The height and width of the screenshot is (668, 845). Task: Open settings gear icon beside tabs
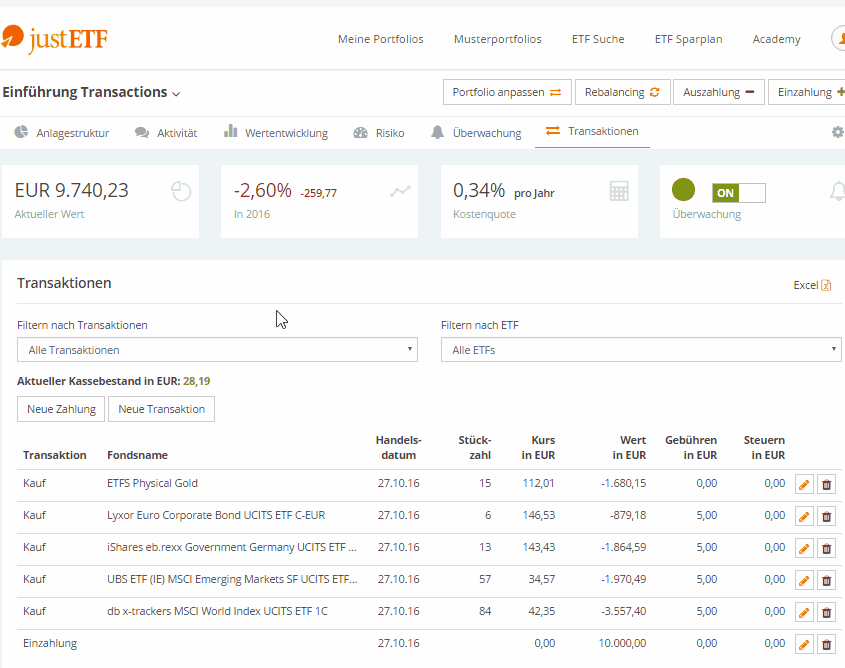837,132
